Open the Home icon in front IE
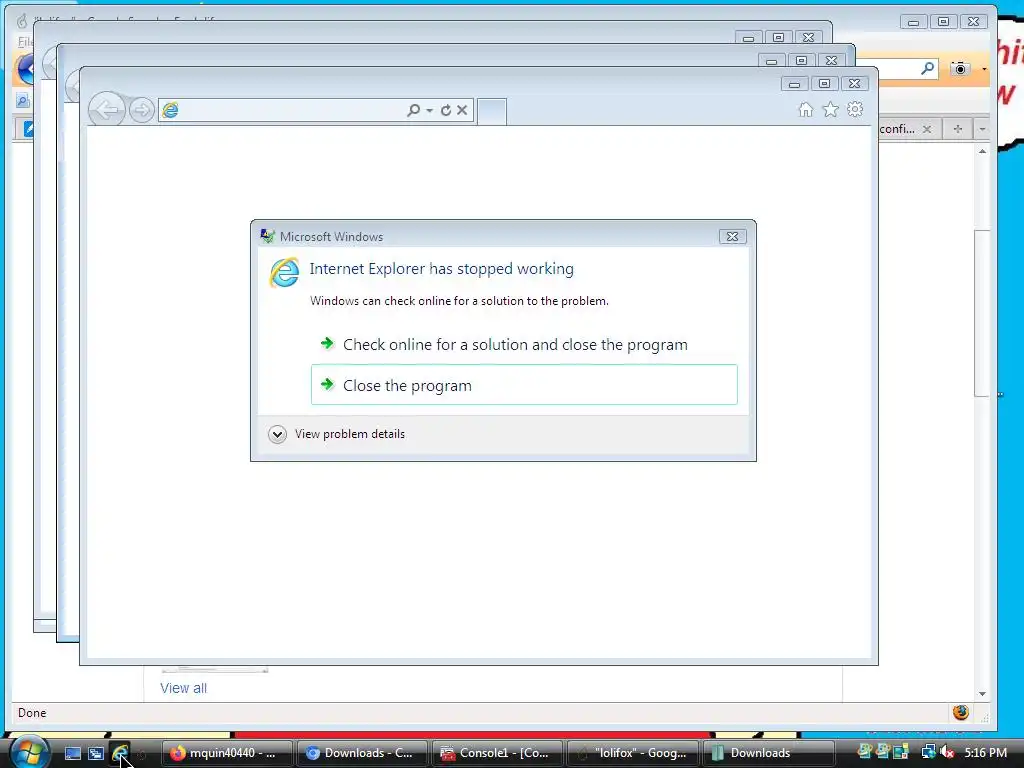This screenshot has width=1024, height=768. point(806,109)
